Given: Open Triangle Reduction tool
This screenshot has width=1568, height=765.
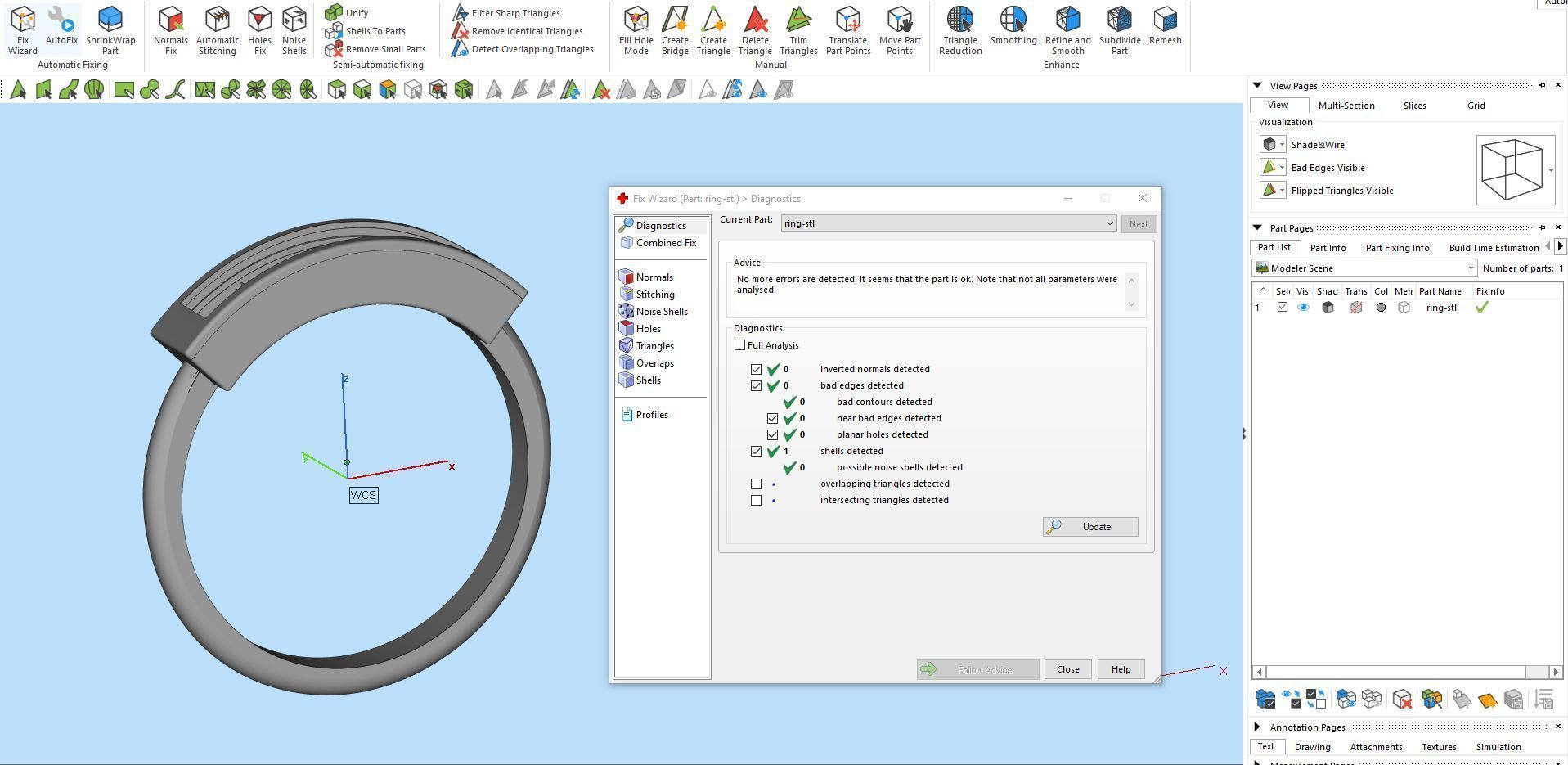Looking at the screenshot, I should point(960,29).
